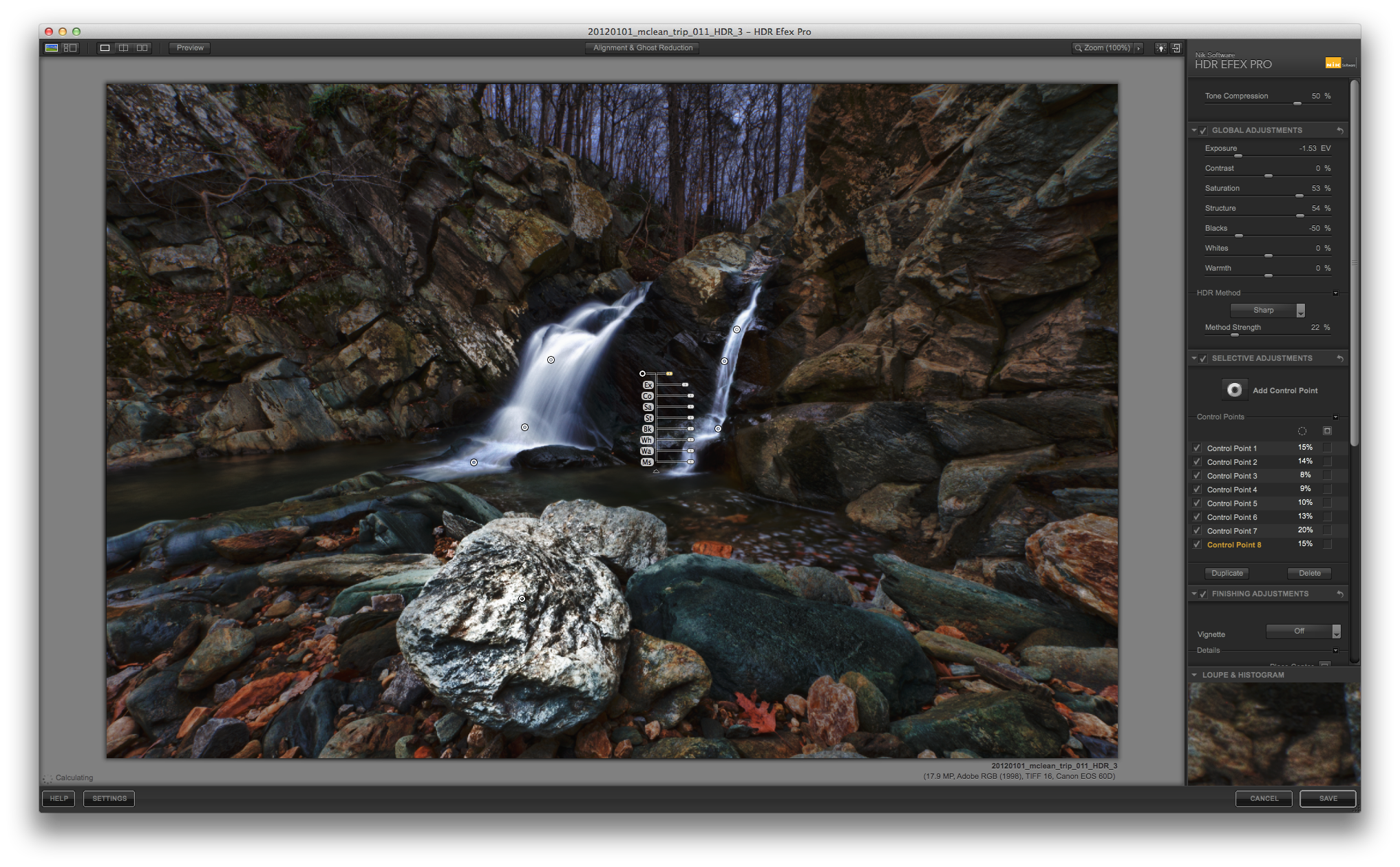Click the loupe preview thumbnail
The height and width of the screenshot is (867, 1400).
(1273, 733)
